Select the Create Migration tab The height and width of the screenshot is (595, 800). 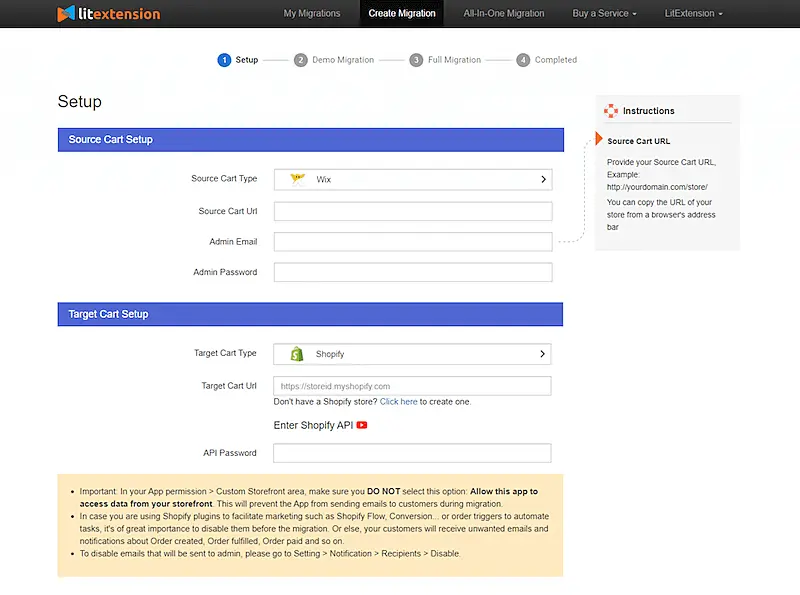pyautogui.click(x=401, y=14)
